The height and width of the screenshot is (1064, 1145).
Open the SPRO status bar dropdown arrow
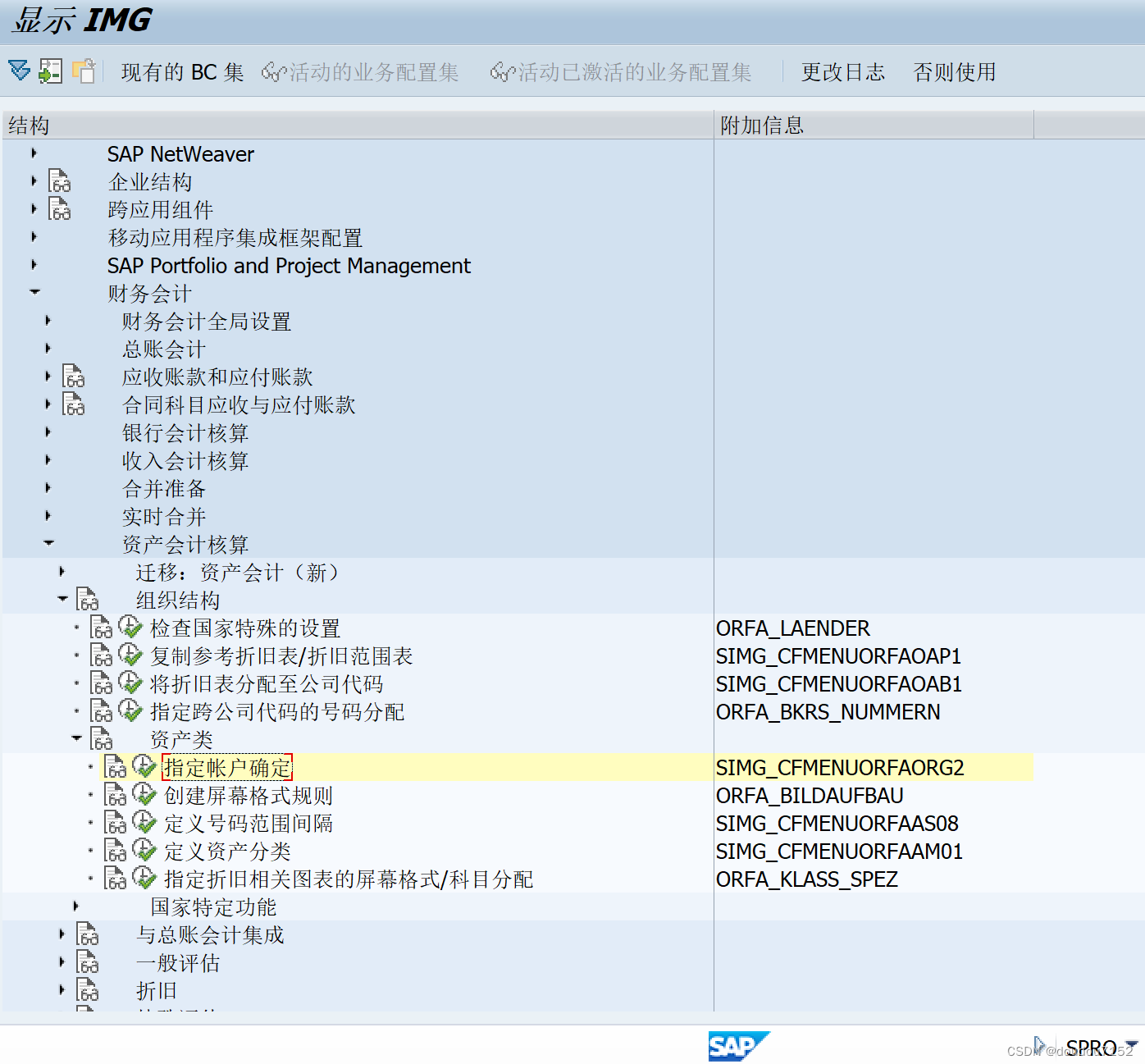[1132, 1044]
